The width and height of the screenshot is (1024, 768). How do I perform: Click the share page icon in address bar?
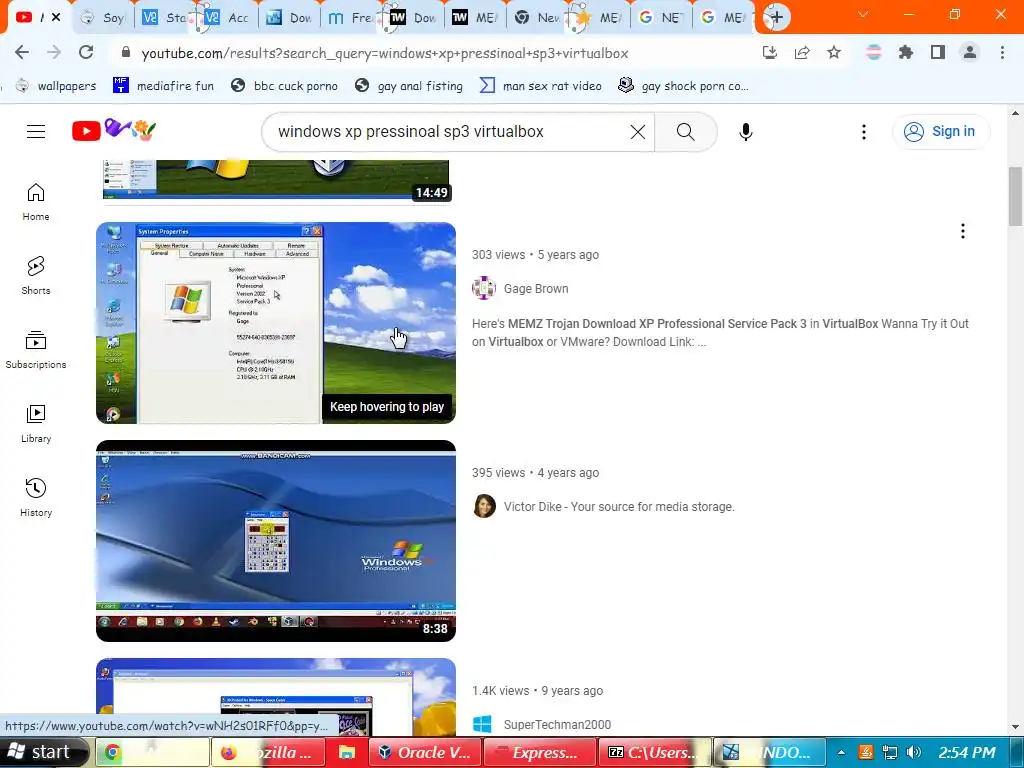pos(802,52)
